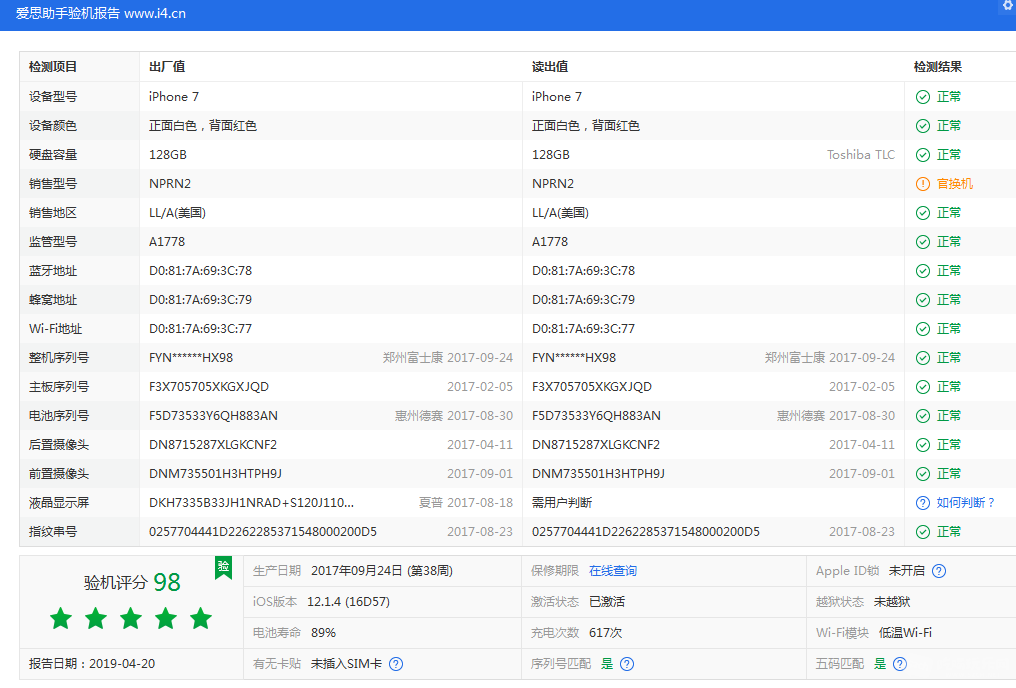Click the 验机评分 98 score
The width and height of the screenshot is (1016, 688).
tap(132, 582)
